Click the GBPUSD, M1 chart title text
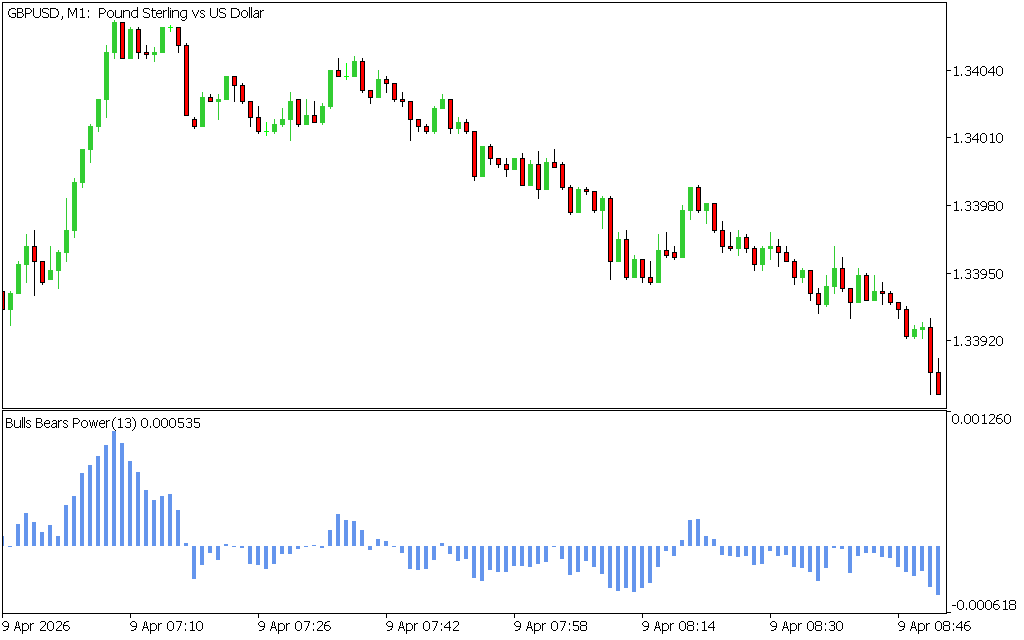This screenshot has width=1024, height=640. 135,13
